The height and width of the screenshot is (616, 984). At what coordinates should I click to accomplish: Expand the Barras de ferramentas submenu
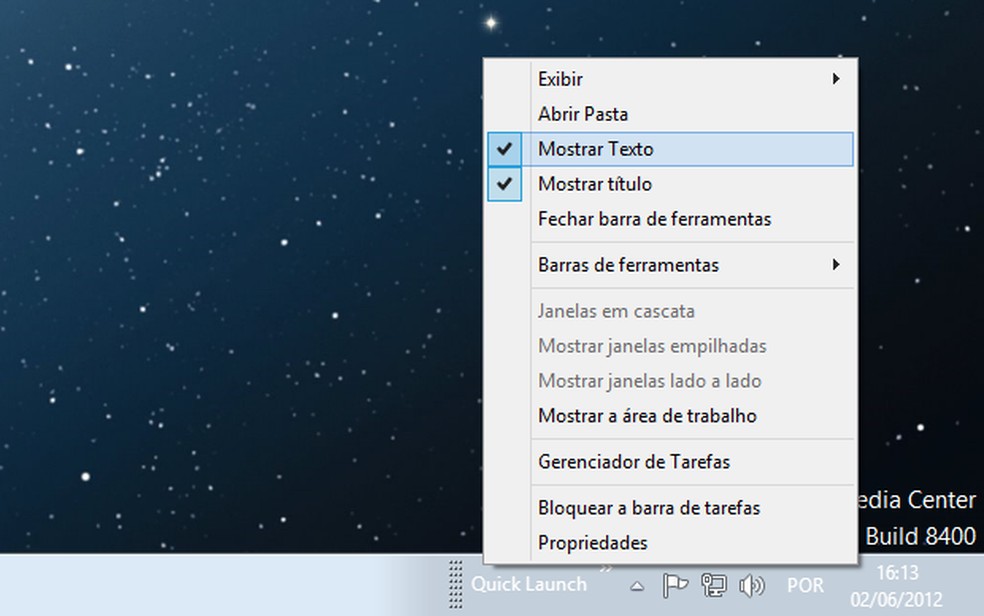[670, 265]
